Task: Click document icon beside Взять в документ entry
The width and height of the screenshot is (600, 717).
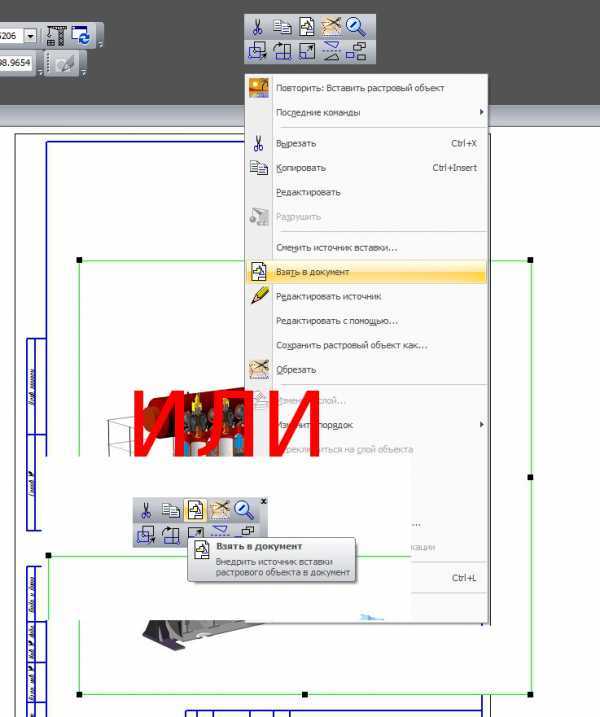Action: pyautogui.click(x=259, y=272)
